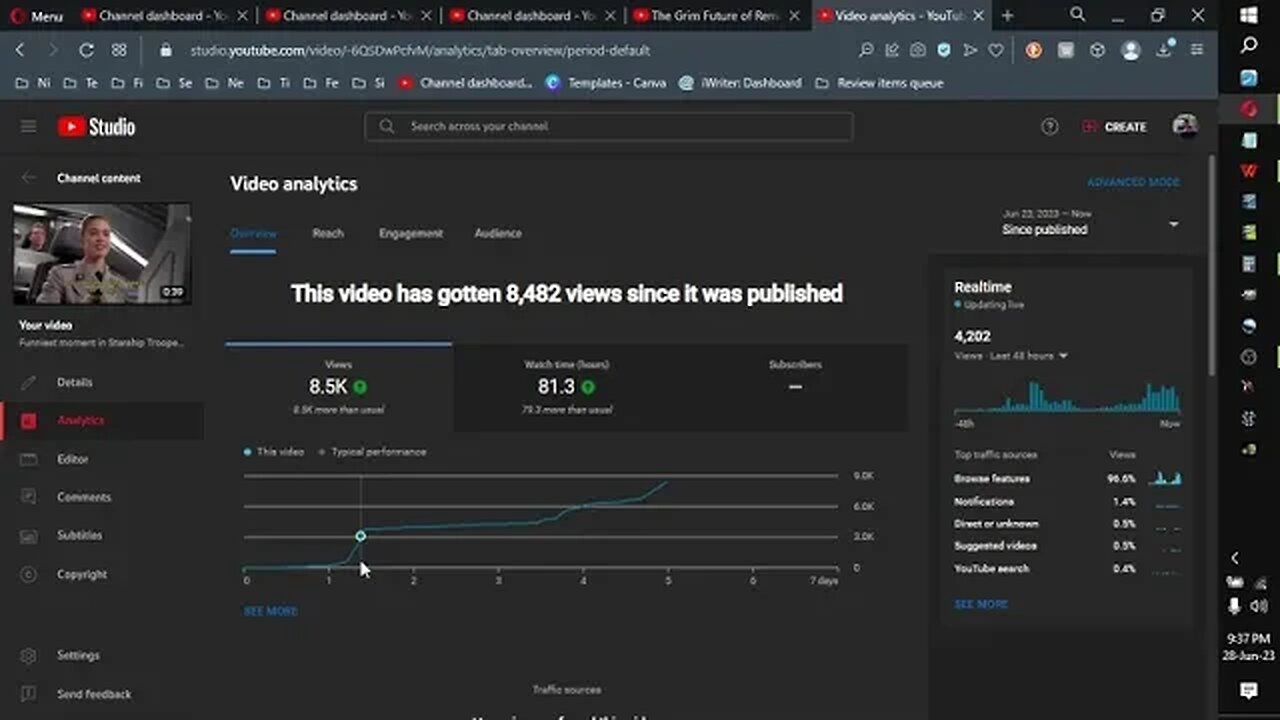Open the notification center icon

pos(1248,690)
